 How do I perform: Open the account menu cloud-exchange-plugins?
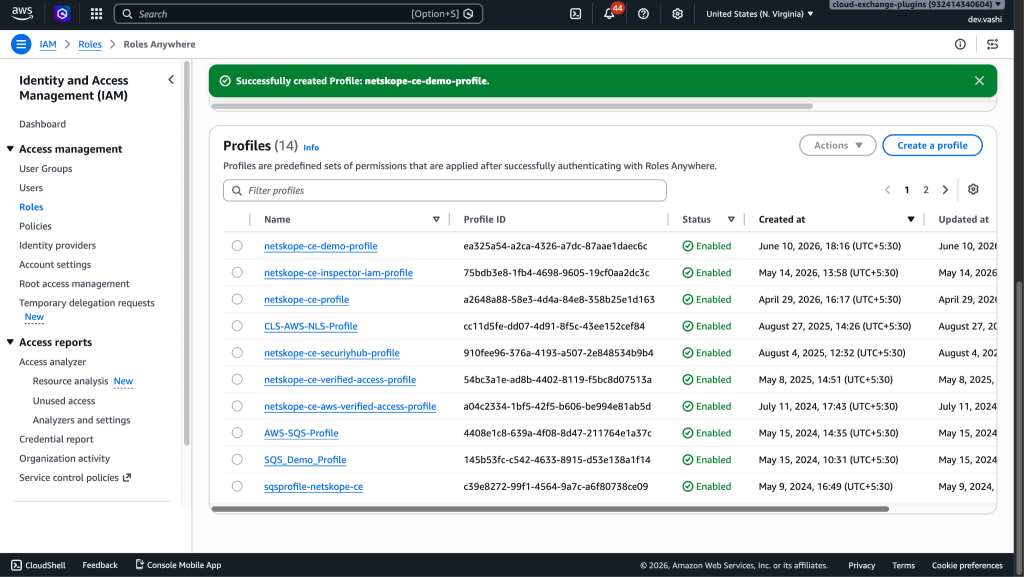tap(916, 5)
